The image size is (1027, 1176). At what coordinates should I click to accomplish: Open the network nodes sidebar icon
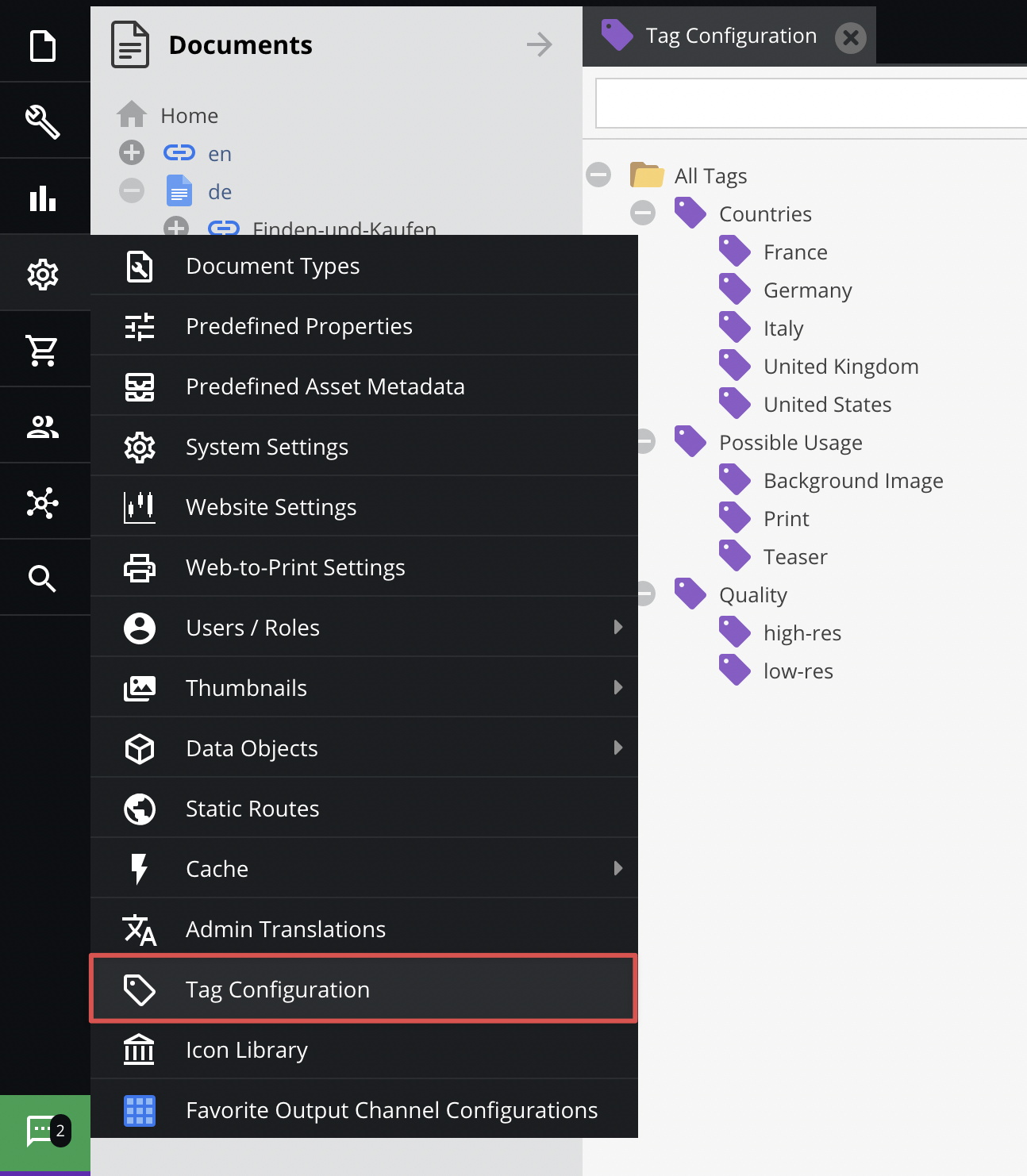click(43, 502)
